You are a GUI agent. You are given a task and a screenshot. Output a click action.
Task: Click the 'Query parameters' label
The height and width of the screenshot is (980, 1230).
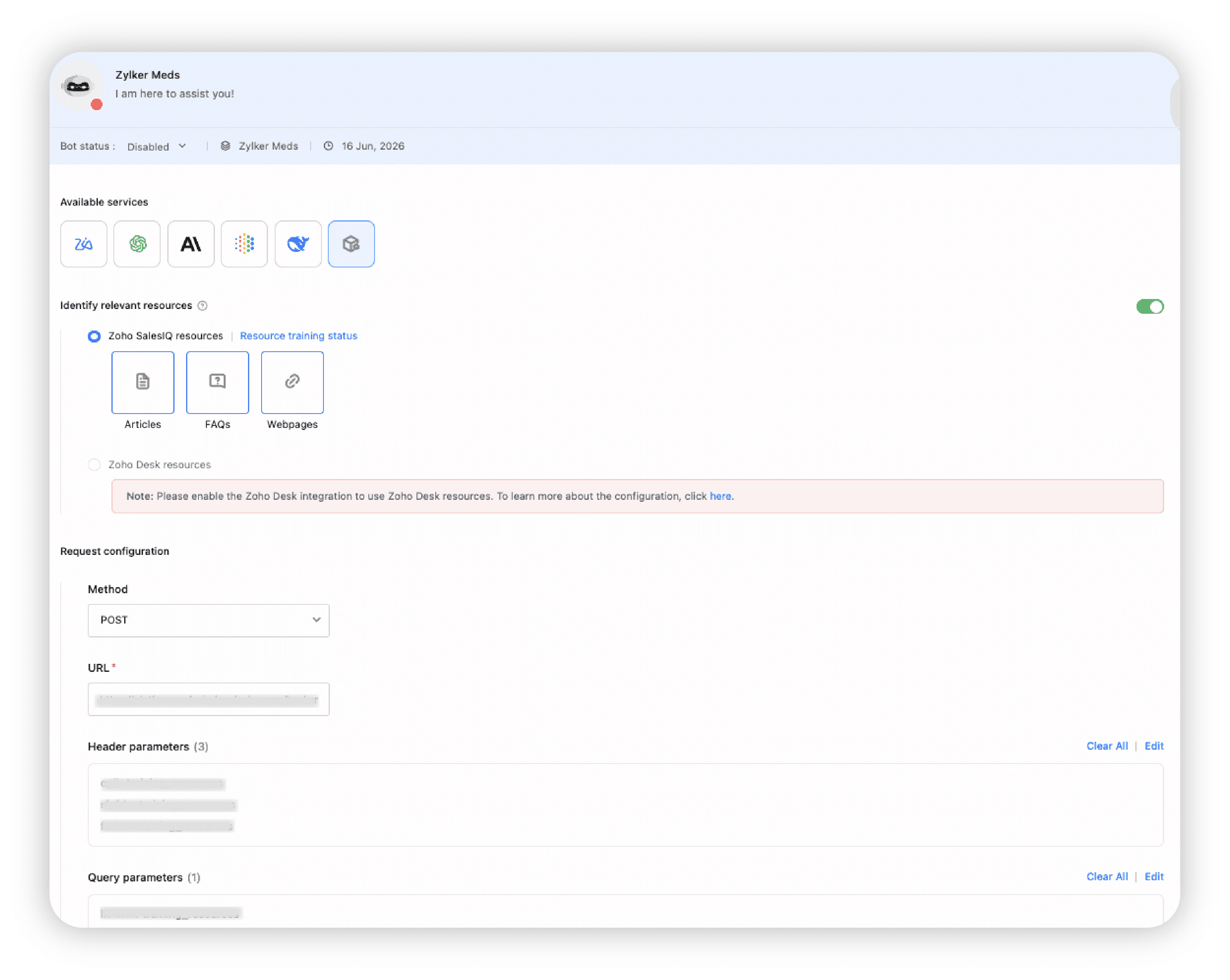(135, 877)
